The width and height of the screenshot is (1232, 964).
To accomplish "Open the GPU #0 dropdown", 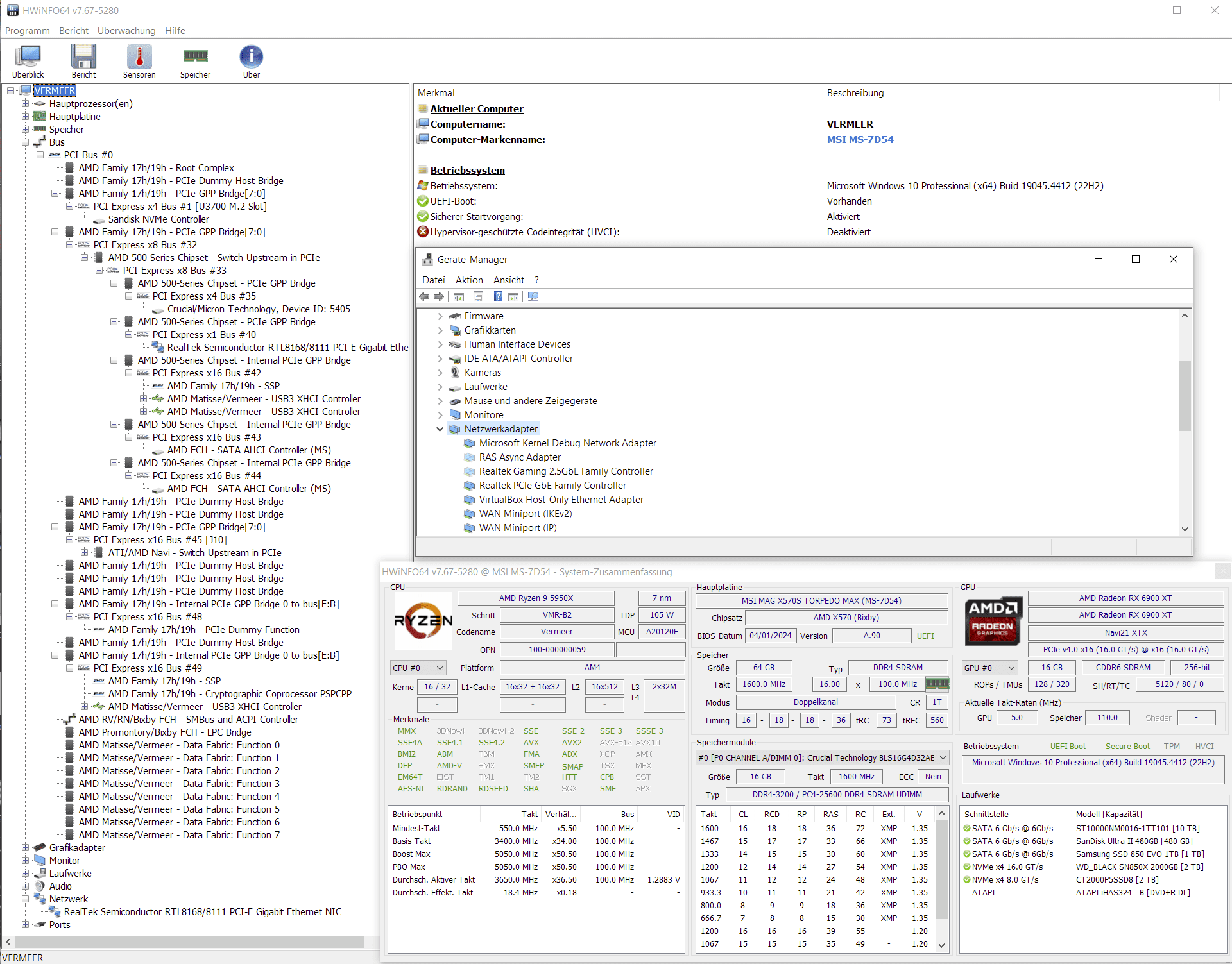I will 990,668.
